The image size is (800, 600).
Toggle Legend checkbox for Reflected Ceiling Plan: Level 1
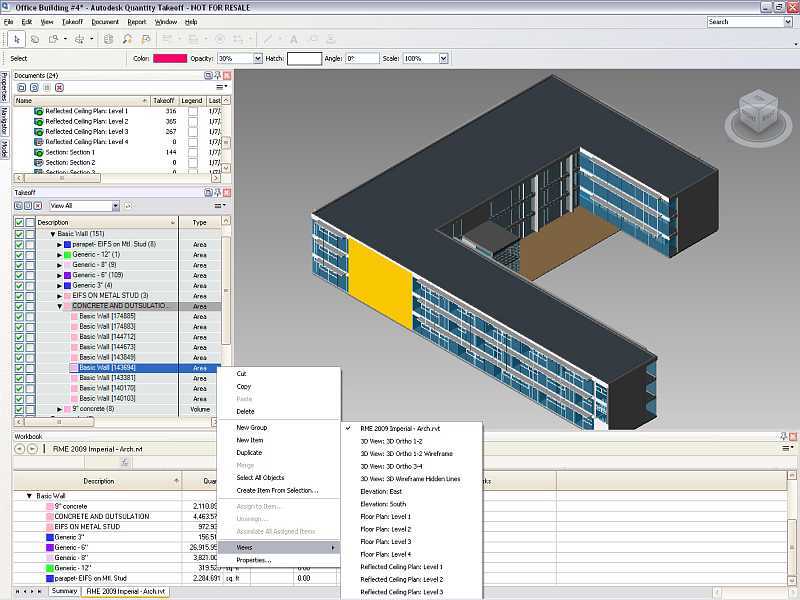coord(192,111)
